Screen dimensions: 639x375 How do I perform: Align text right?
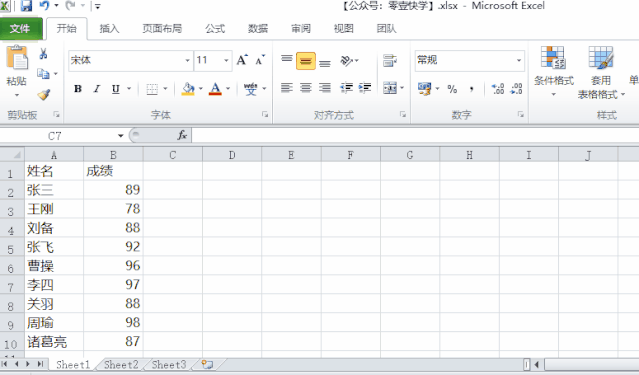point(325,88)
